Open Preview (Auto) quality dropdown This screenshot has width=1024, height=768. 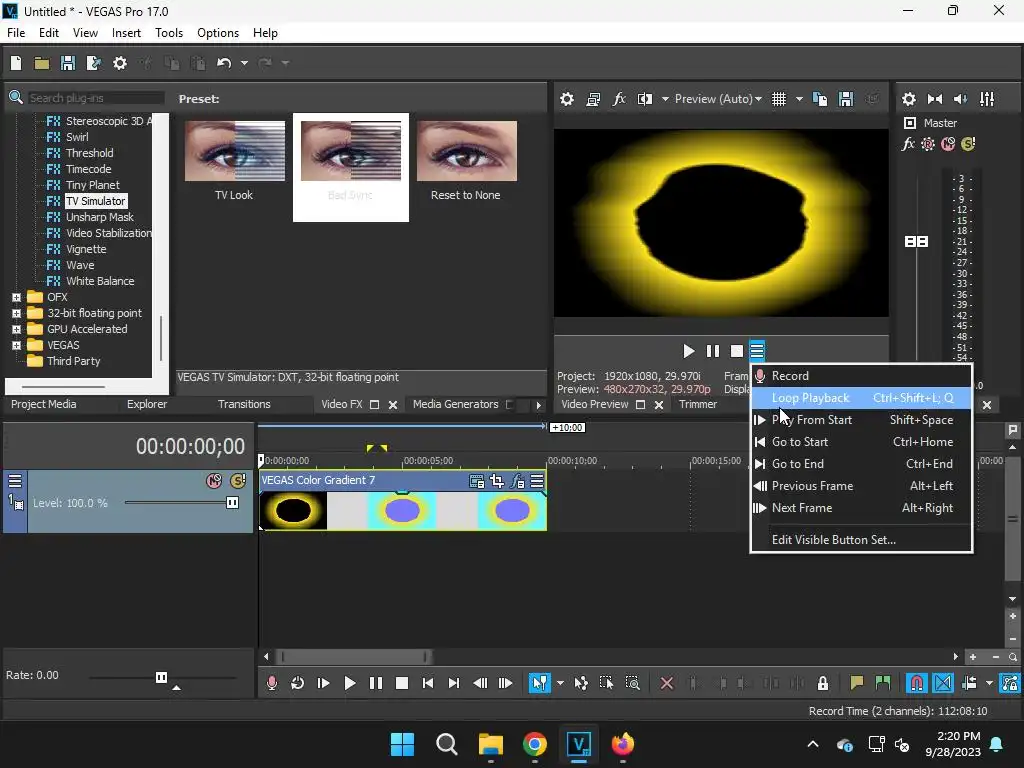(718, 99)
